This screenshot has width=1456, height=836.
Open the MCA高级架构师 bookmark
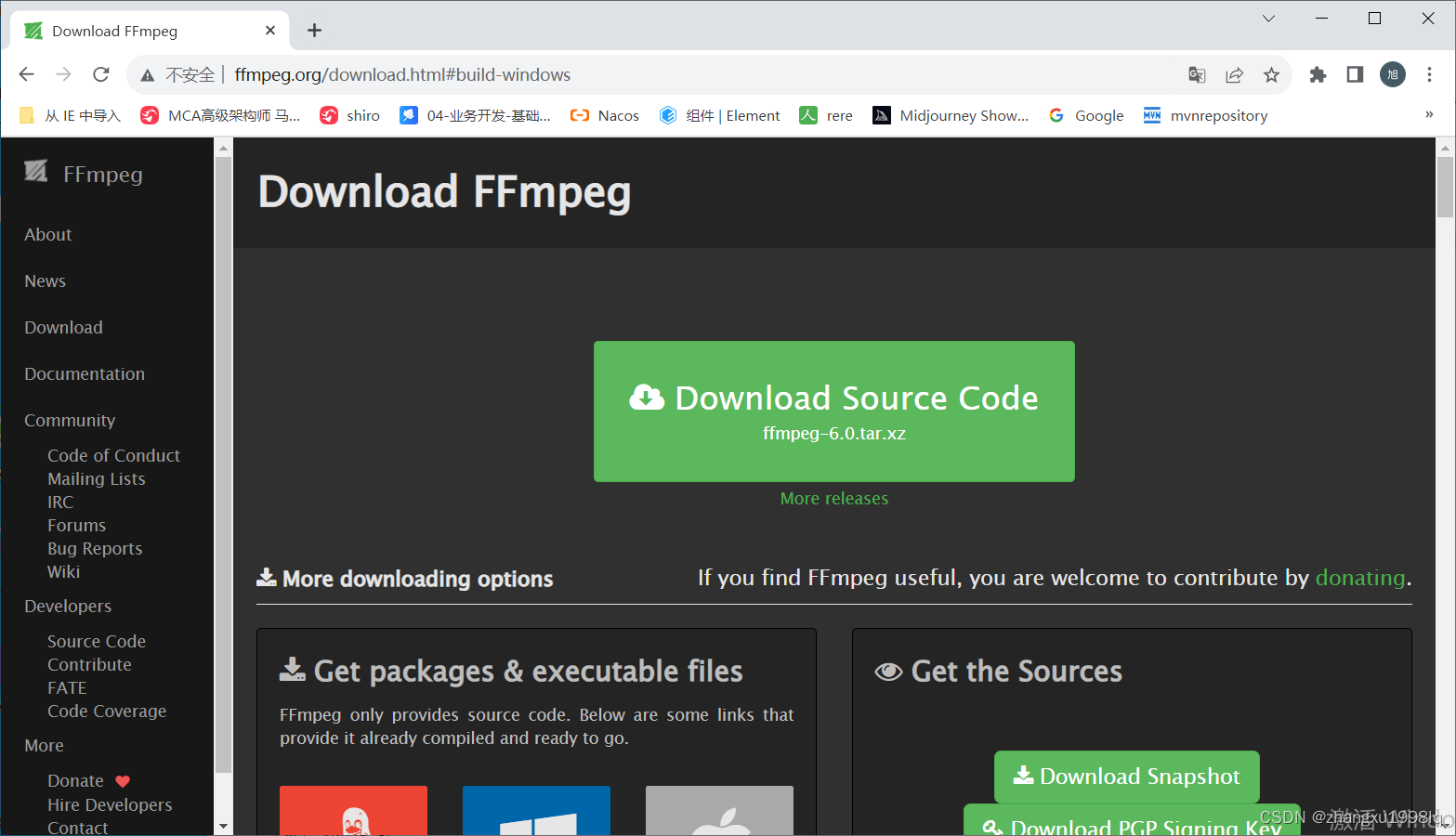point(220,115)
